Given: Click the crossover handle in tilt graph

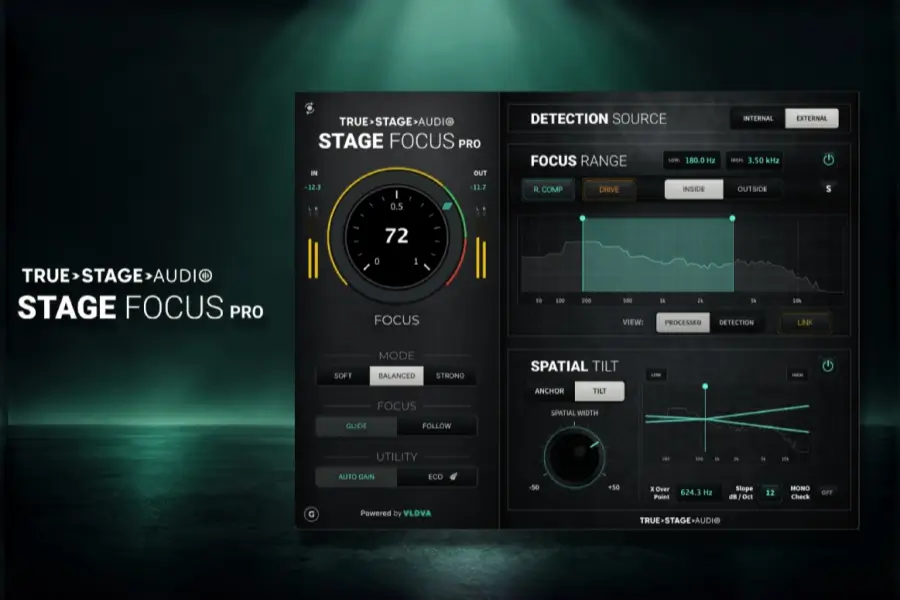Looking at the screenshot, I should 705,386.
